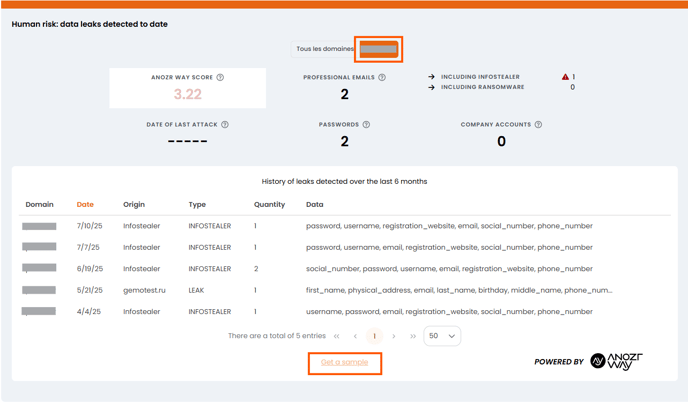Click arrow icon before Including Ransomware

[431, 88]
